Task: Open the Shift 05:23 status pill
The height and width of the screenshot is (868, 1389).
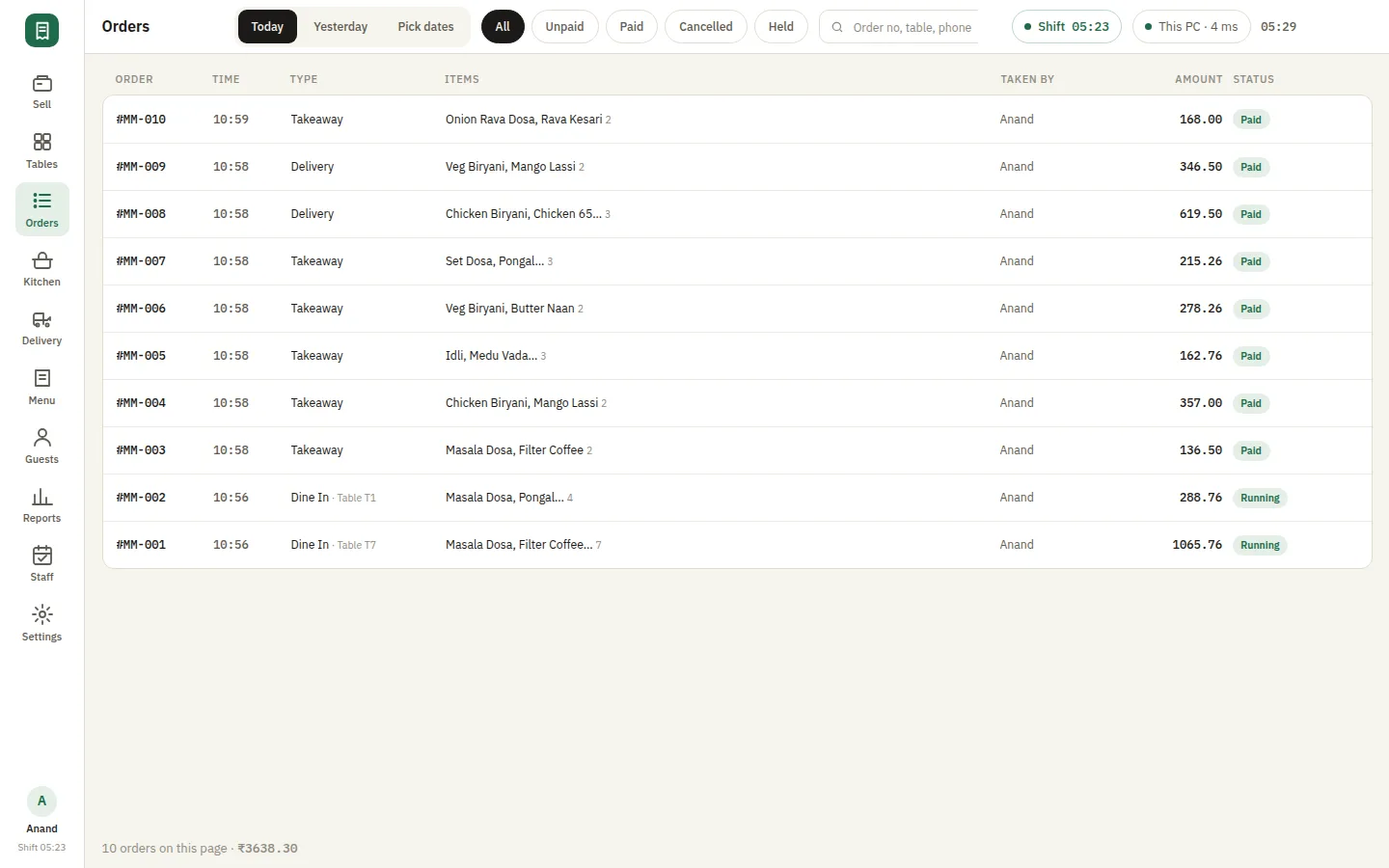Action: (x=1067, y=27)
